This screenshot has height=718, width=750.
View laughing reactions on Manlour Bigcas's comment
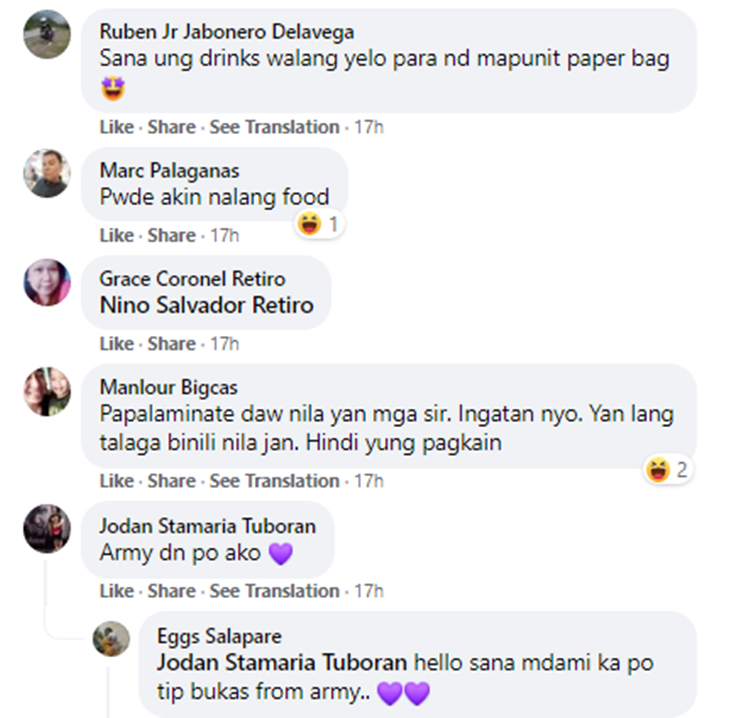pyautogui.click(x=667, y=470)
